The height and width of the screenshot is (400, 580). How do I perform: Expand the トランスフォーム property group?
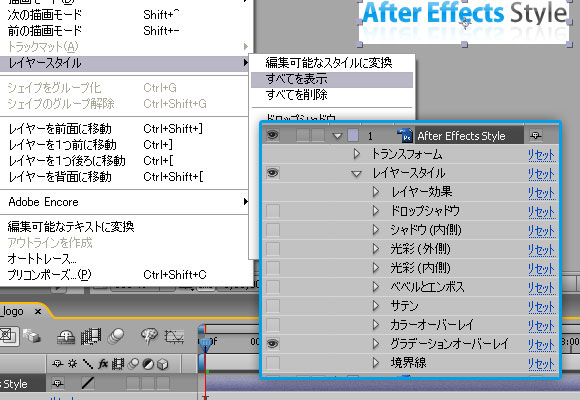357,154
